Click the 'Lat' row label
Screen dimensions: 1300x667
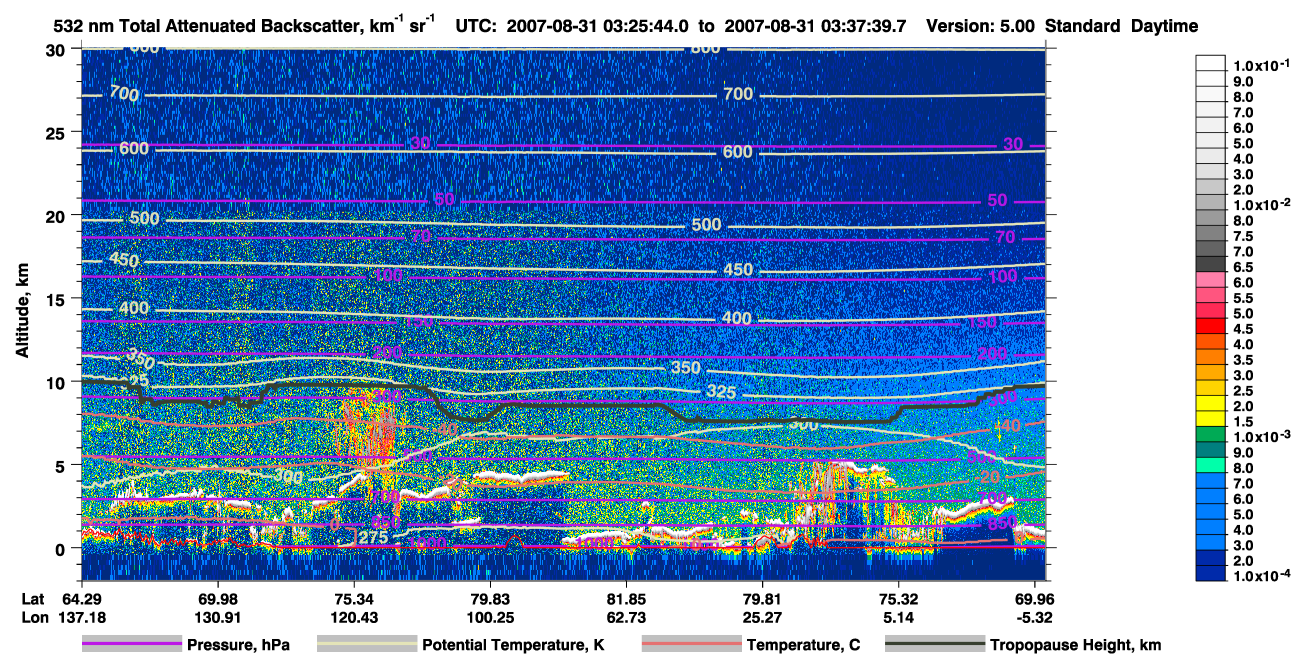[x=33, y=598]
